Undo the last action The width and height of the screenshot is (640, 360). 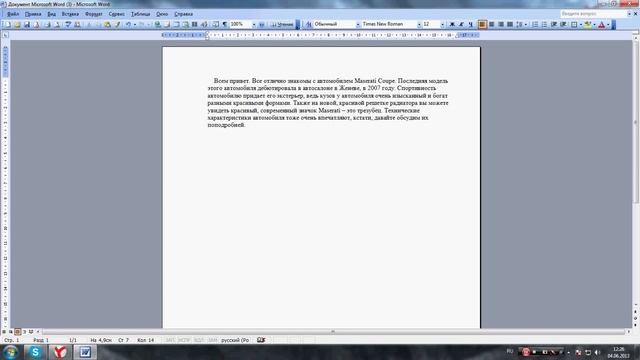tap(128, 24)
